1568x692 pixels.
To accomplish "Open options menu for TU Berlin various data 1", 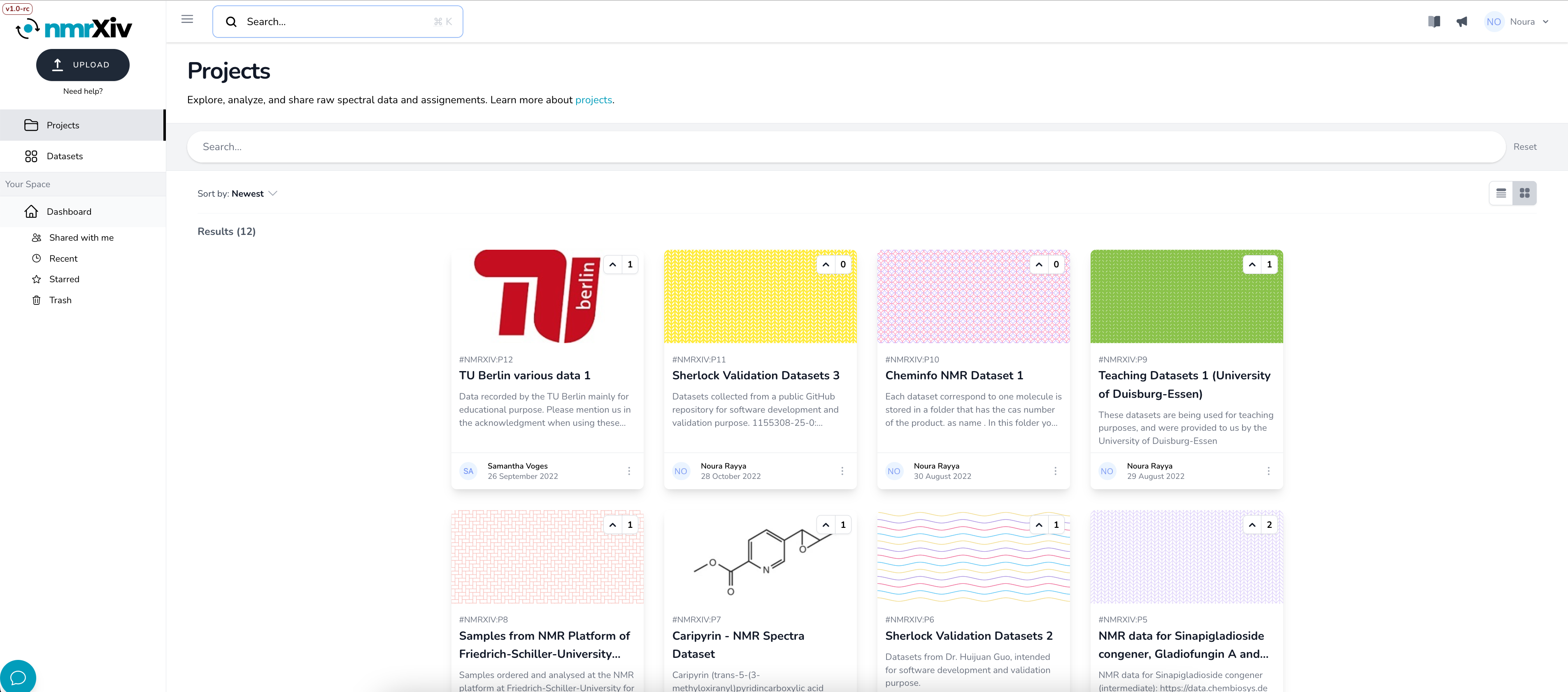I will [x=629, y=471].
